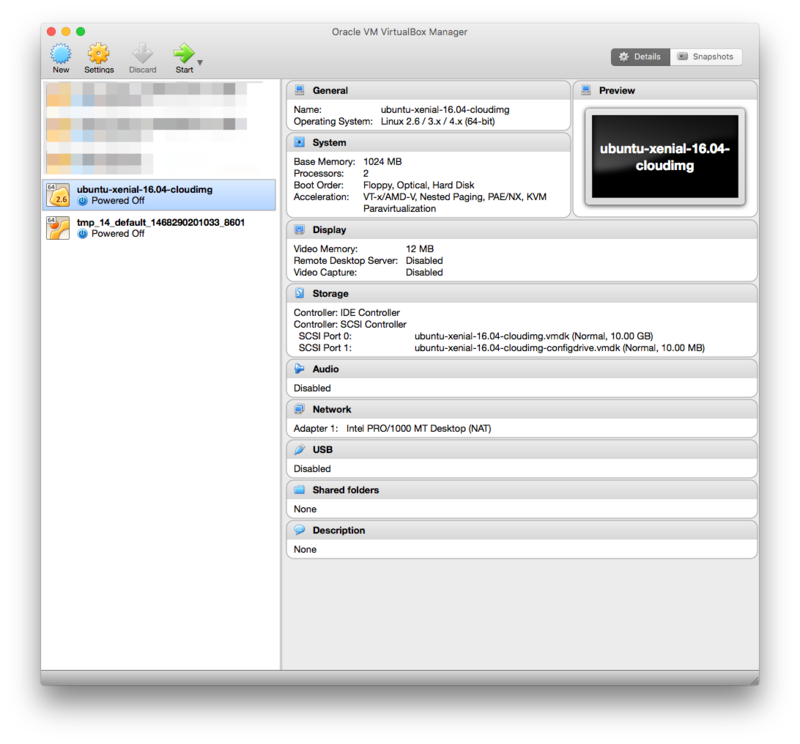Click the USB section plug icon
This screenshot has width=800, height=744.
click(x=299, y=449)
